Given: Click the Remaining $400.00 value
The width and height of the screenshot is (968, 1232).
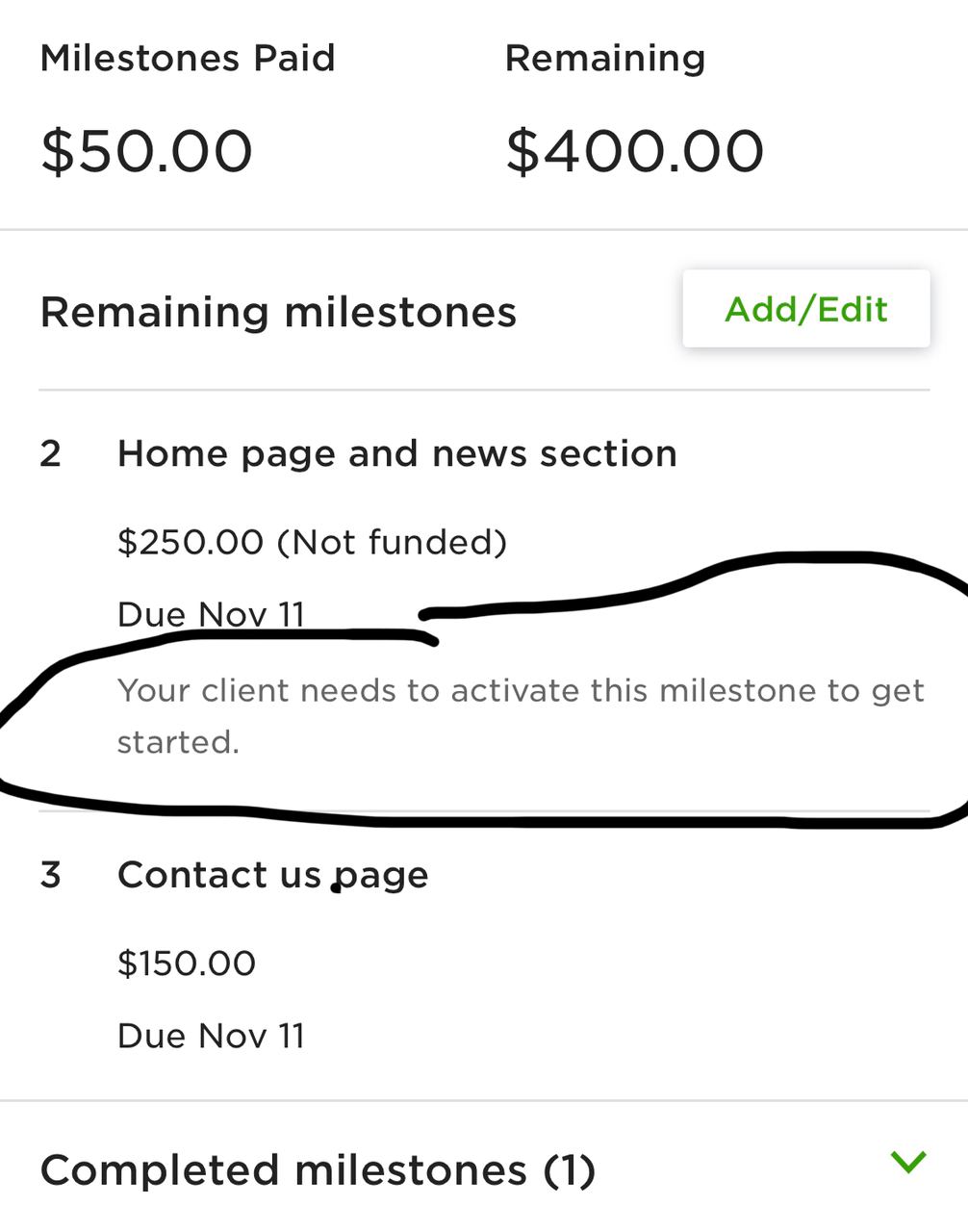Looking at the screenshot, I should click(634, 151).
